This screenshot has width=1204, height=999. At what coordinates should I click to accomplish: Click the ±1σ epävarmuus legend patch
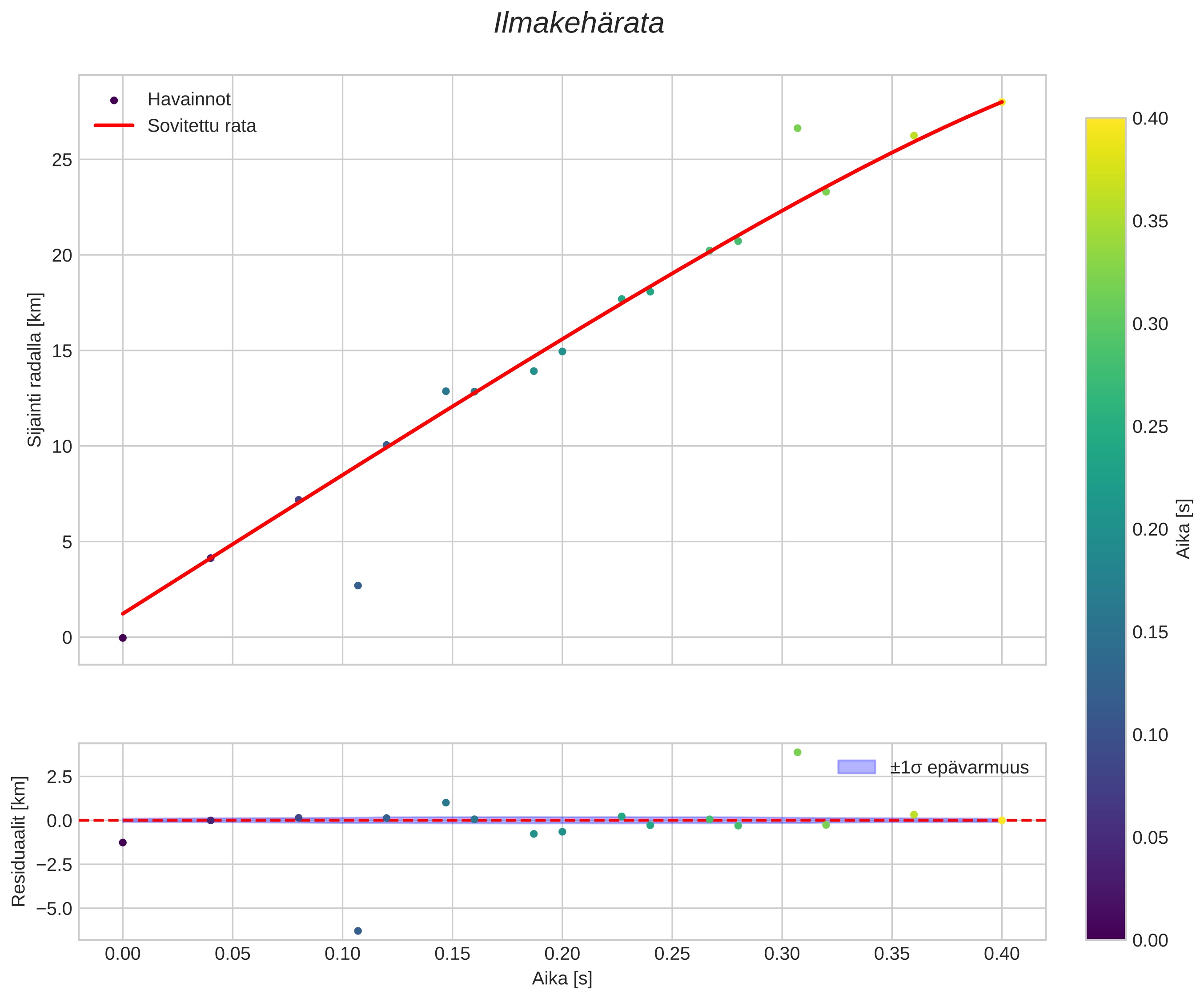click(857, 767)
